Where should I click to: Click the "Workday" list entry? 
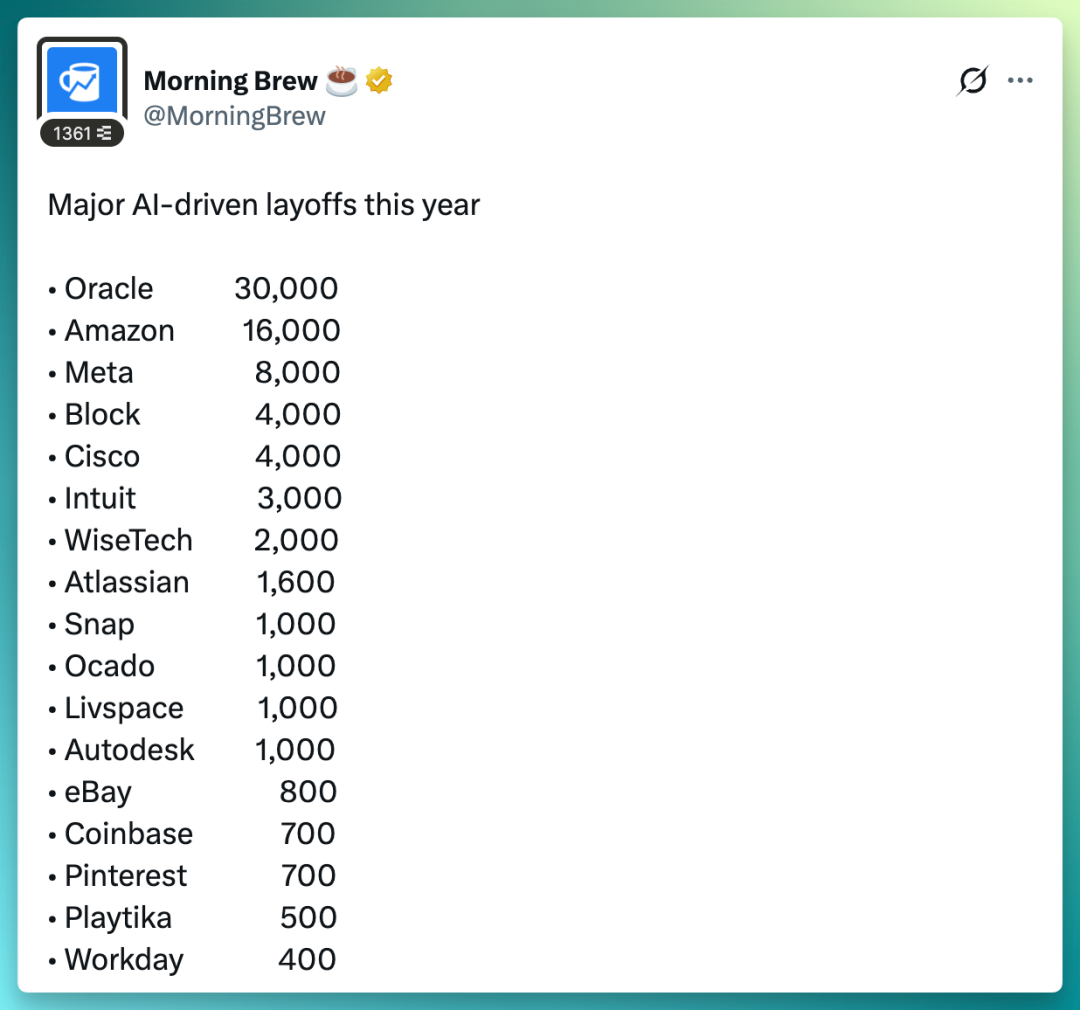[x=125, y=960]
